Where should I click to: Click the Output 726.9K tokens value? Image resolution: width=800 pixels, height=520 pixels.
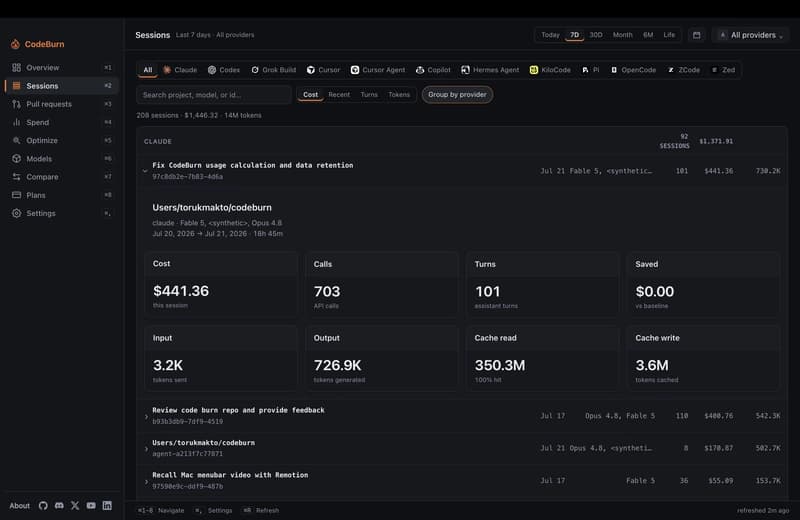tap(337, 365)
